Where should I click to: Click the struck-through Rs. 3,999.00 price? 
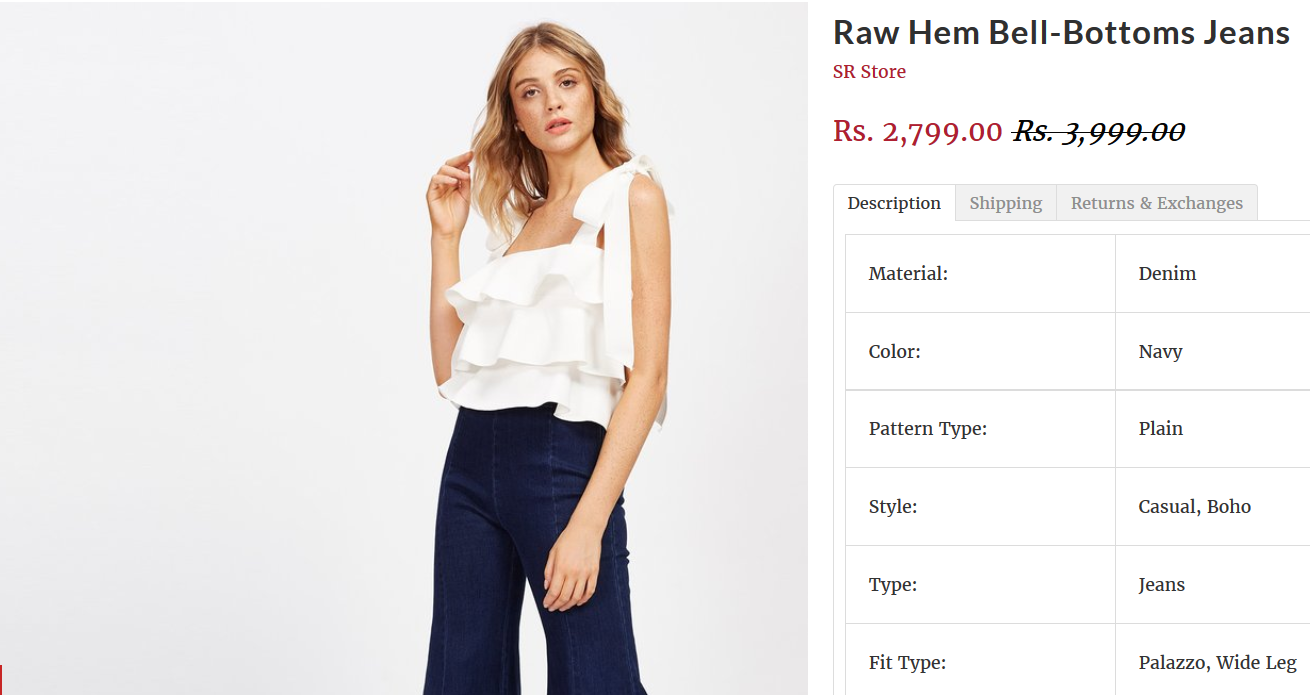(x=1099, y=131)
